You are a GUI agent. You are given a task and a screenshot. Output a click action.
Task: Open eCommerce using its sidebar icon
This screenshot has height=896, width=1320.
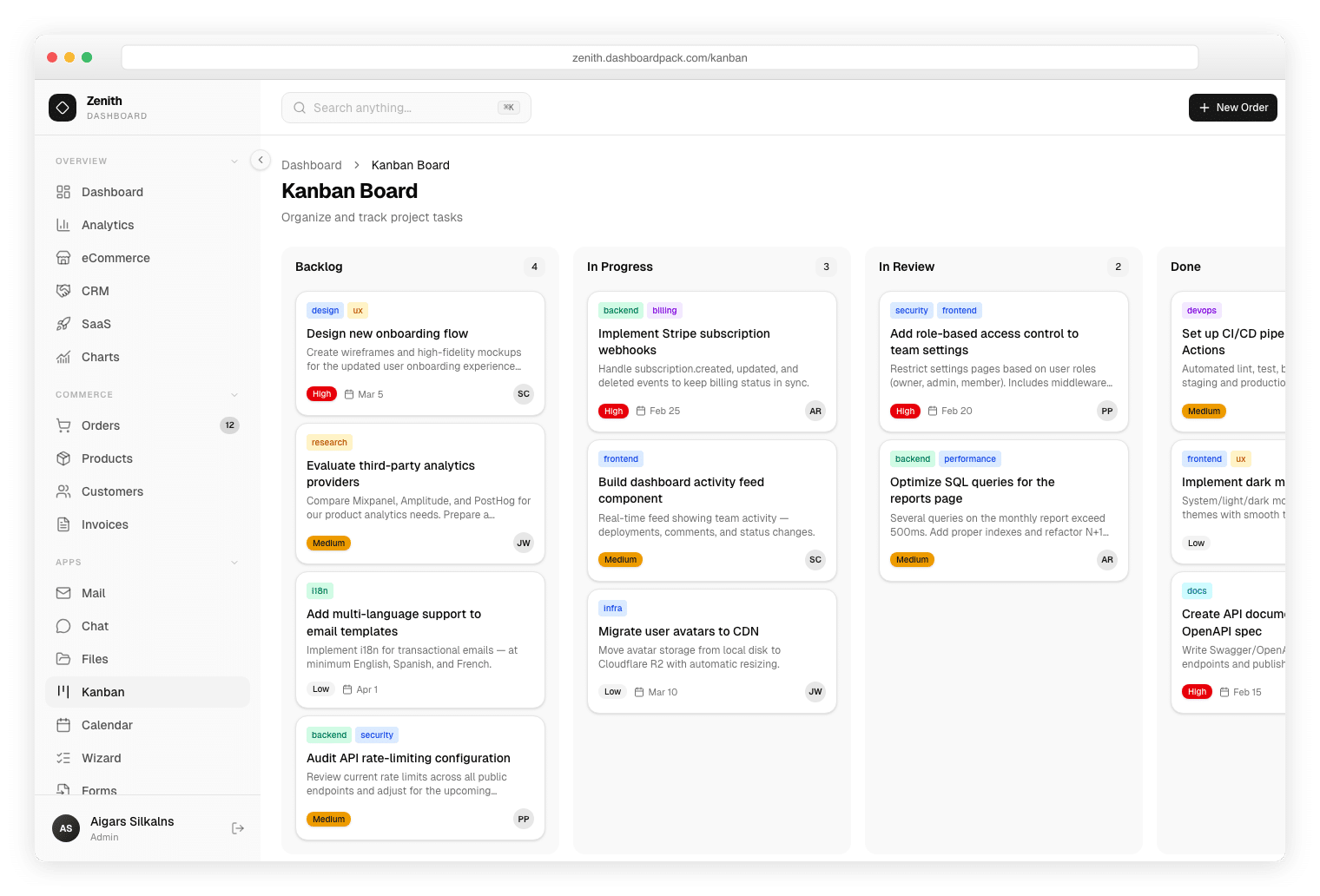point(65,258)
